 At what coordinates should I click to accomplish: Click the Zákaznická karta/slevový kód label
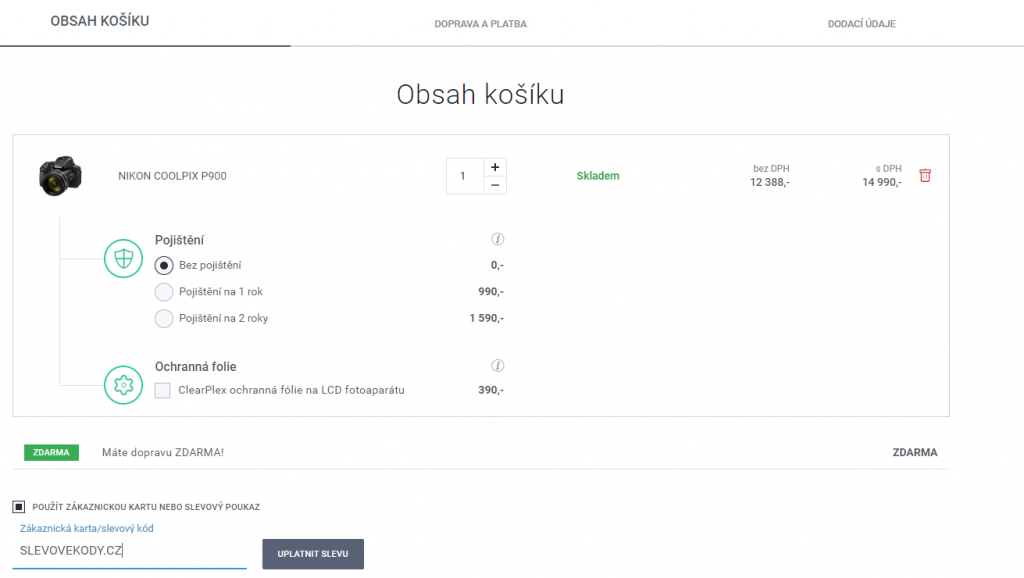[x=86, y=528]
